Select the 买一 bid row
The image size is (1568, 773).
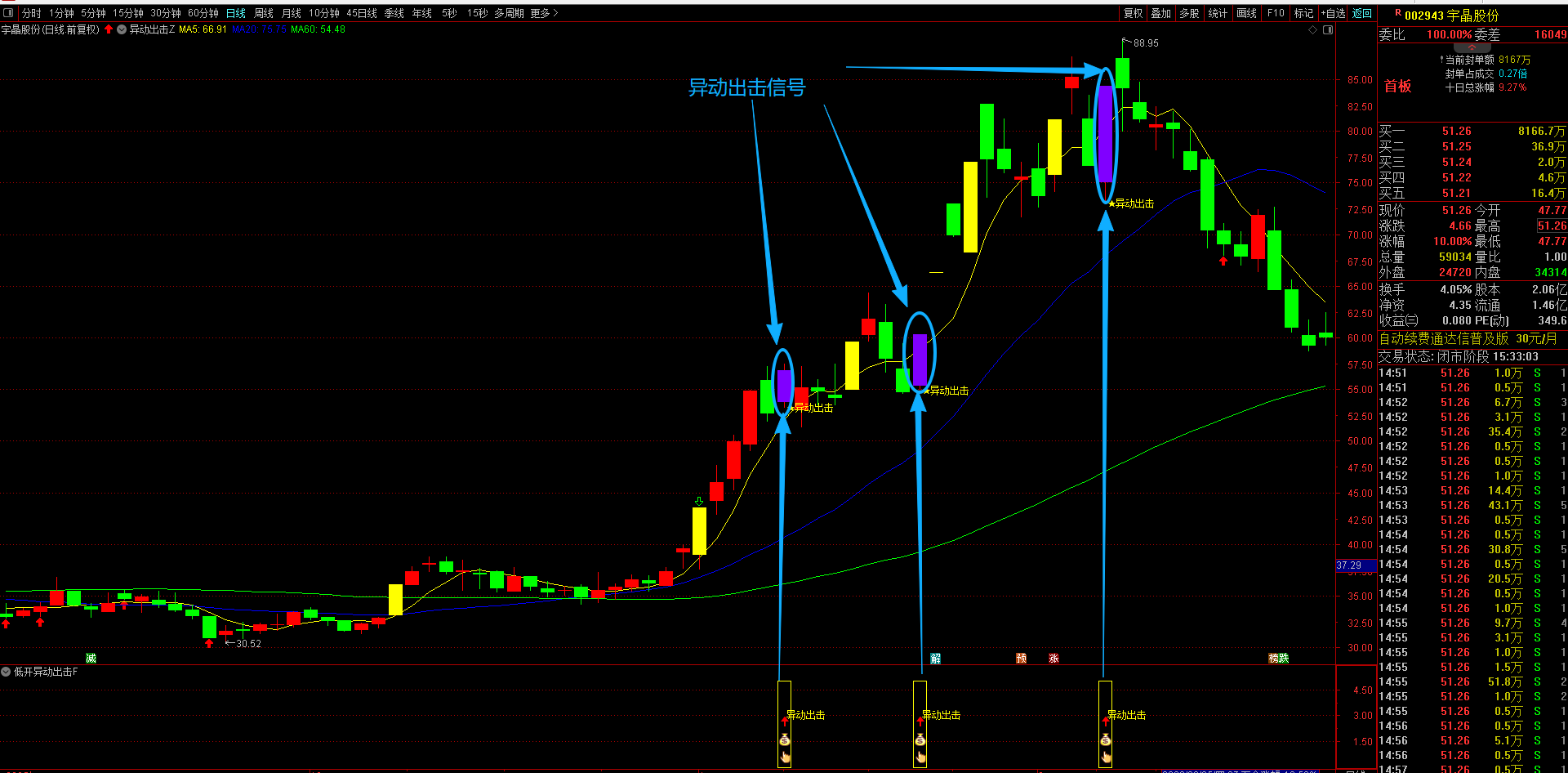1472,131
